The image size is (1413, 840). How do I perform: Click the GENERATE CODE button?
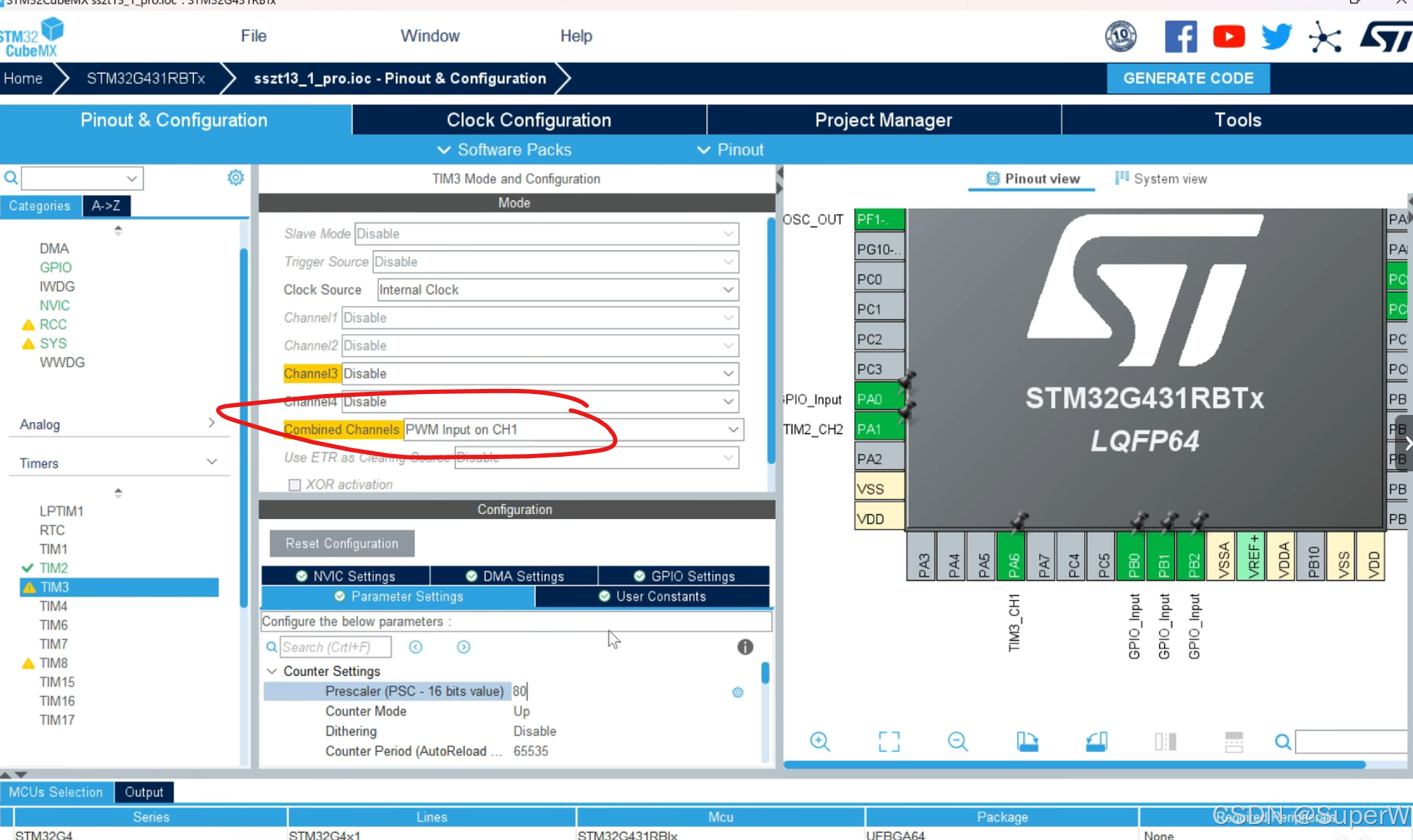tap(1187, 78)
